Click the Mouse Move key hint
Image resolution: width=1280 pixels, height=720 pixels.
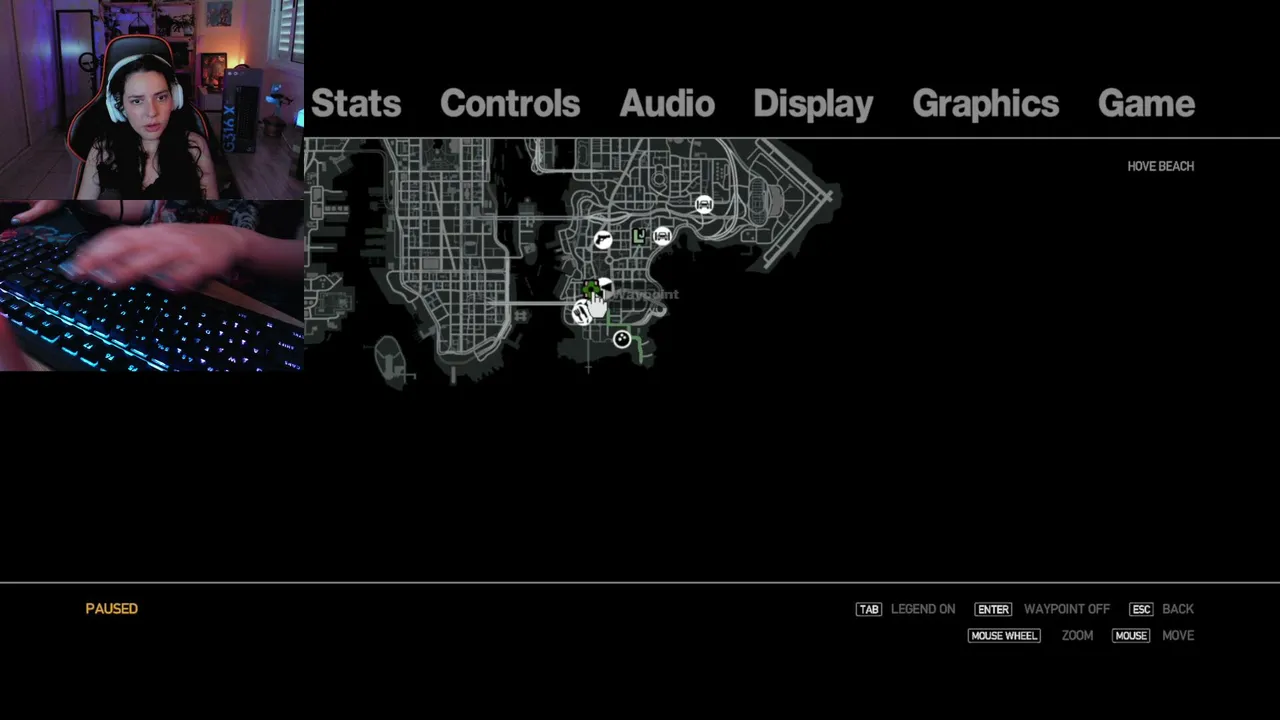[x=1131, y=635]
